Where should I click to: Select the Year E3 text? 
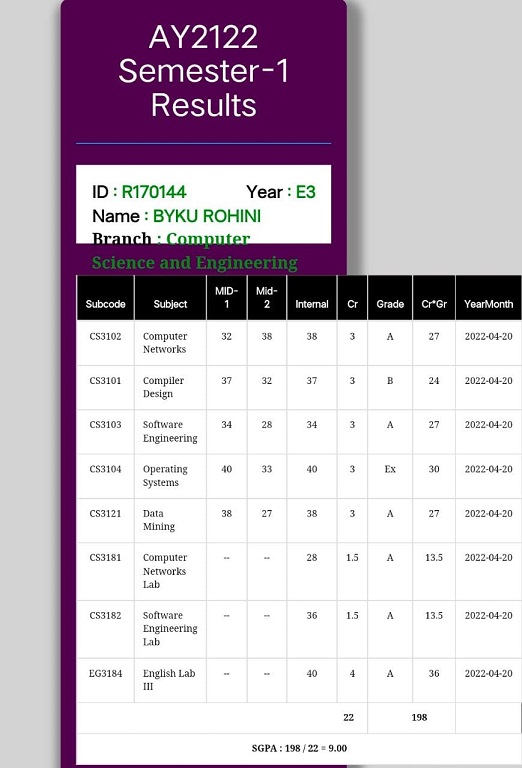point(281,192)
